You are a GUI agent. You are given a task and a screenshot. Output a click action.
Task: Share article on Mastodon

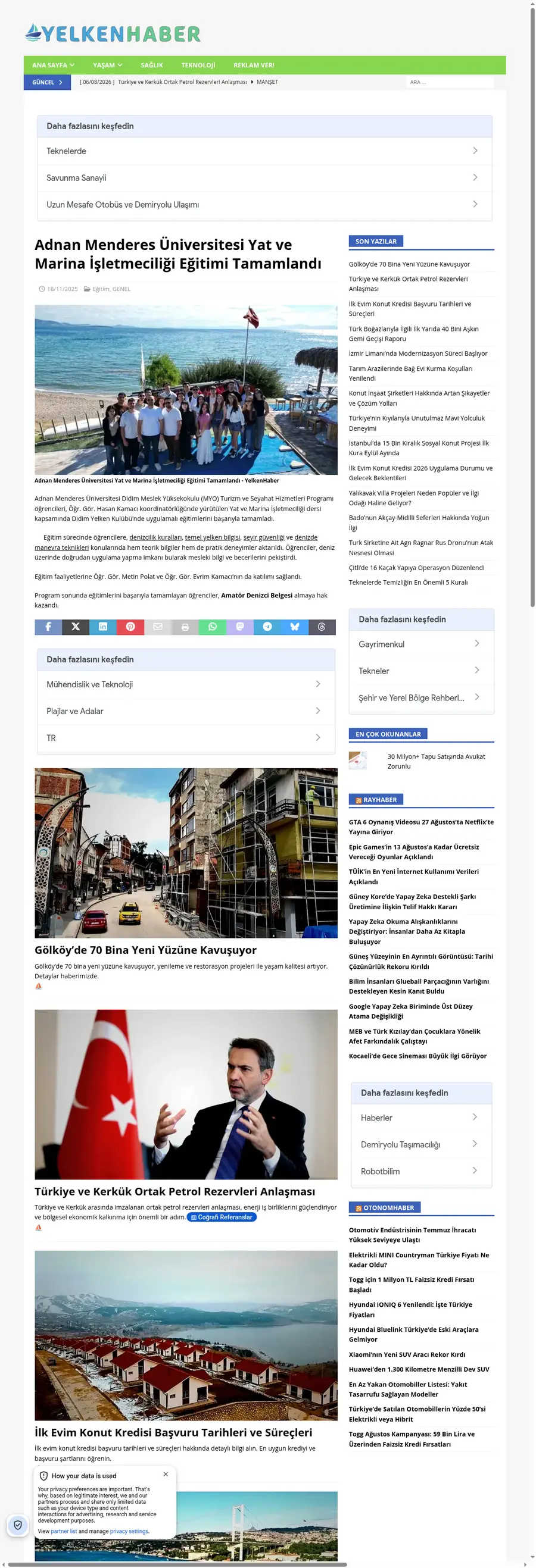pyautogui.click(x=240, y=627)
